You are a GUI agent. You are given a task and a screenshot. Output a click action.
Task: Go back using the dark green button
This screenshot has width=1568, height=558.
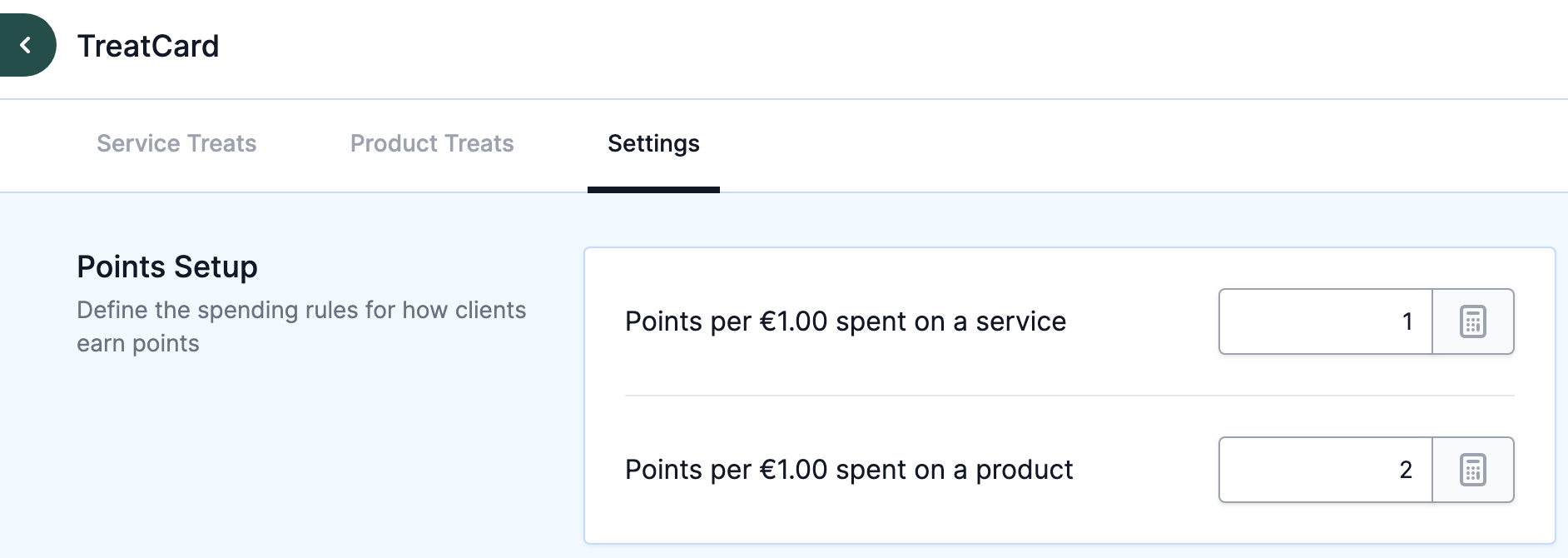tap(25, 45)
